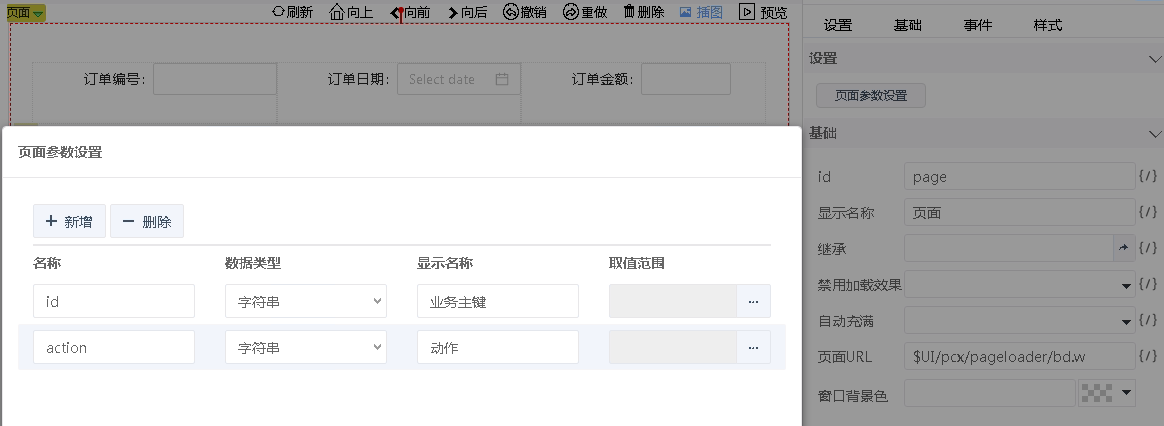Screen dimensions: 1164x426
Task: Switch to the 样式 tab
Action: 1047,25
